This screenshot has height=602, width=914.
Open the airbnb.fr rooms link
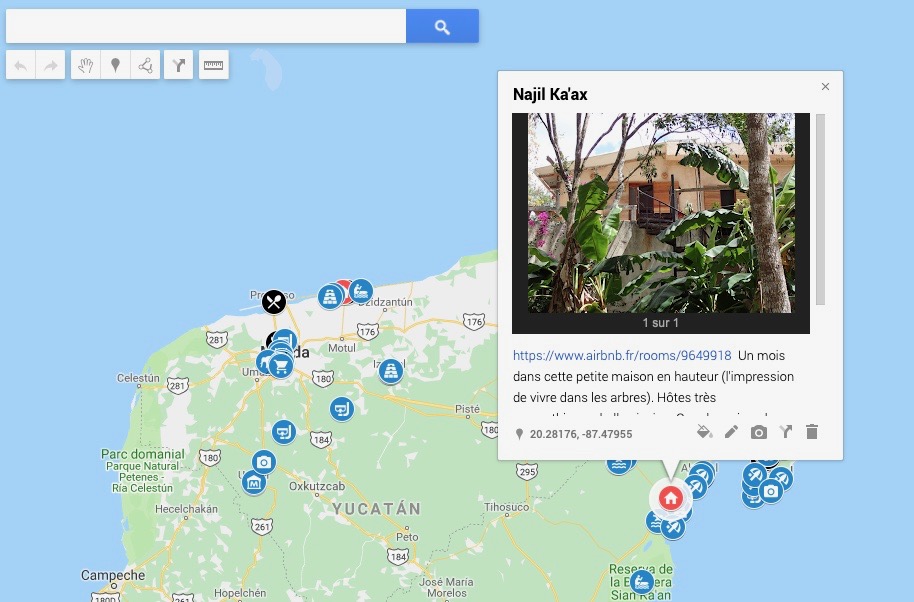(622, 355)
